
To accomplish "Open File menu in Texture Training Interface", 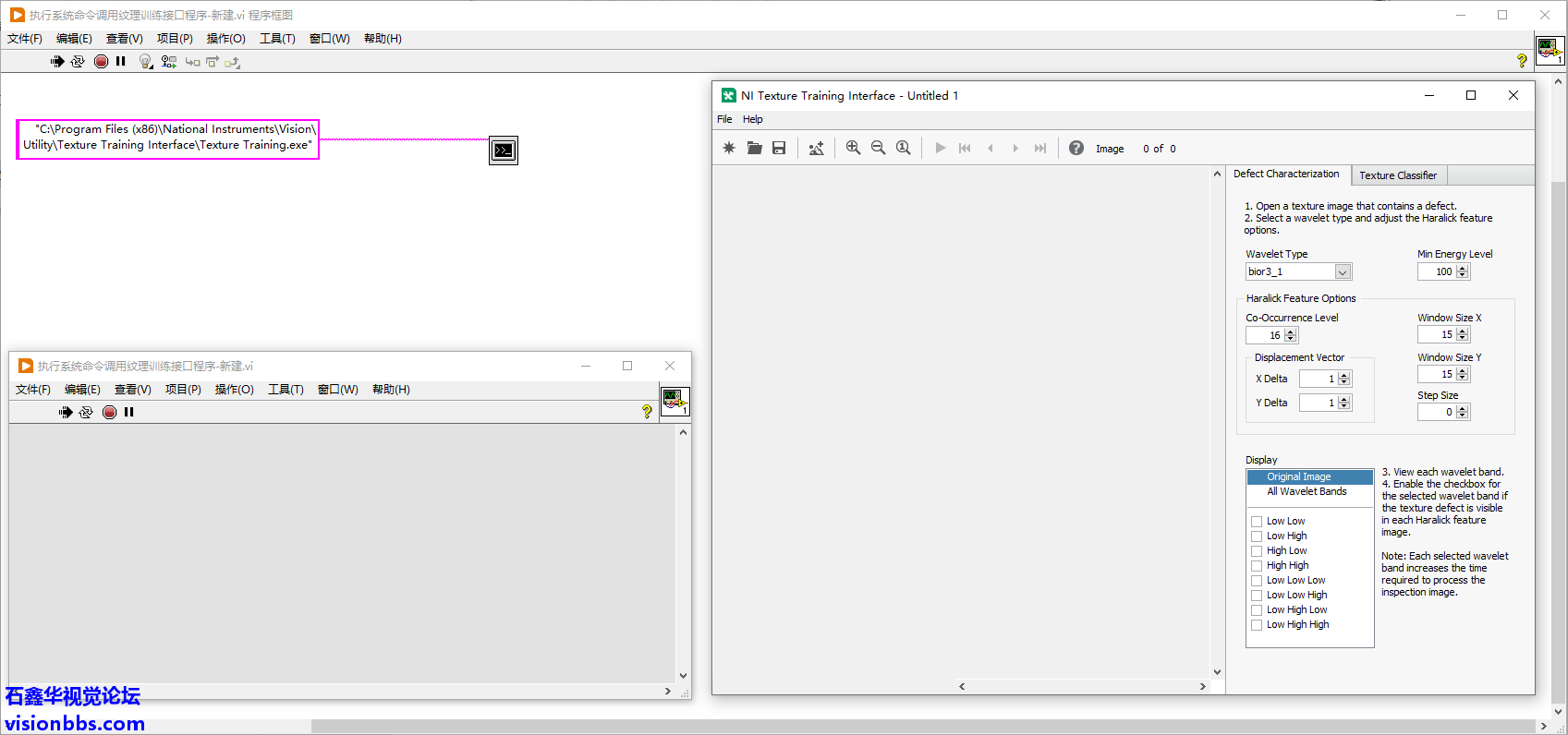I will pos(724,119).
